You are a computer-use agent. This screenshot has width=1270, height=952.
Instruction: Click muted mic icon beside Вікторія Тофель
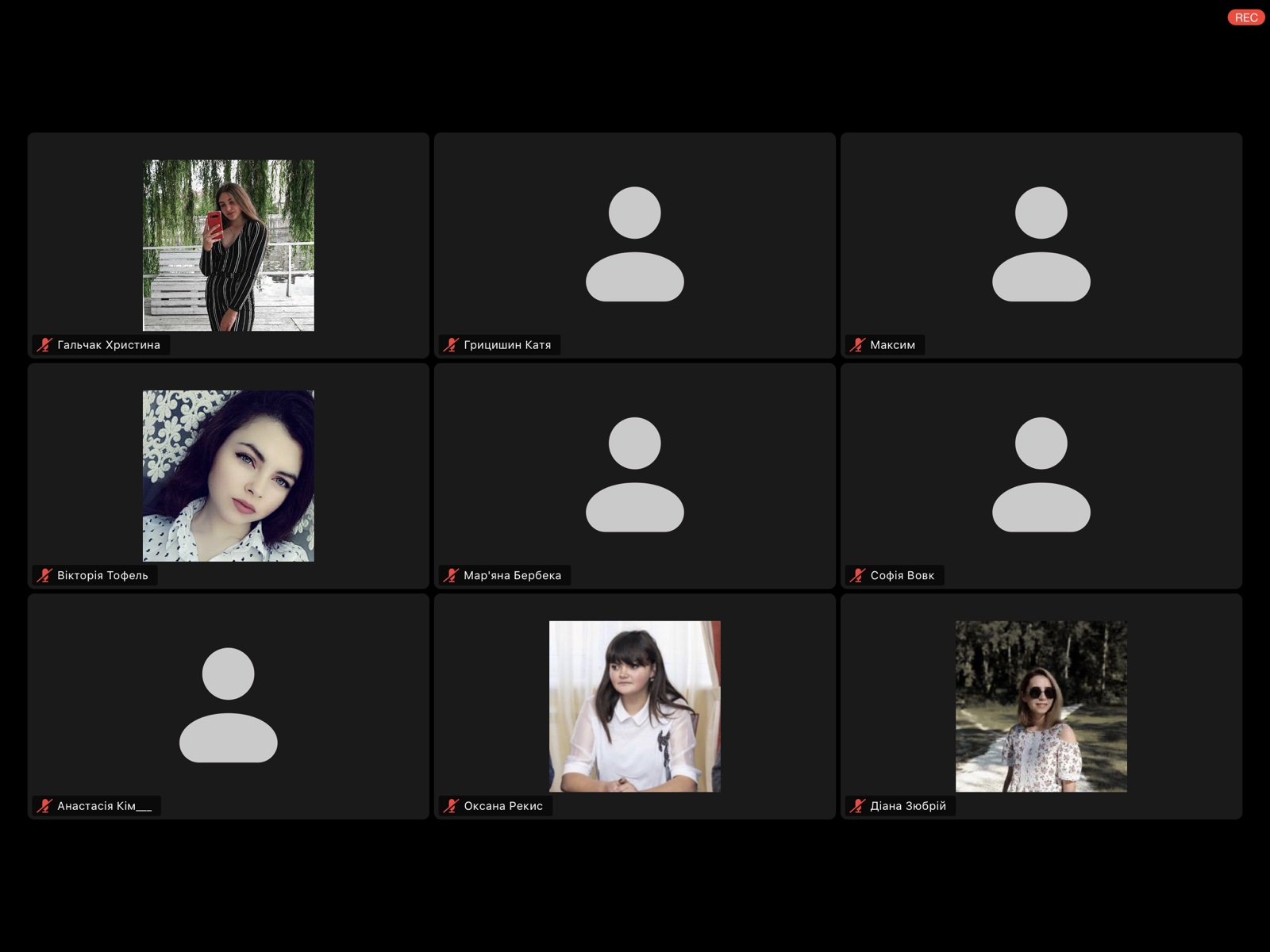point(44,575)
